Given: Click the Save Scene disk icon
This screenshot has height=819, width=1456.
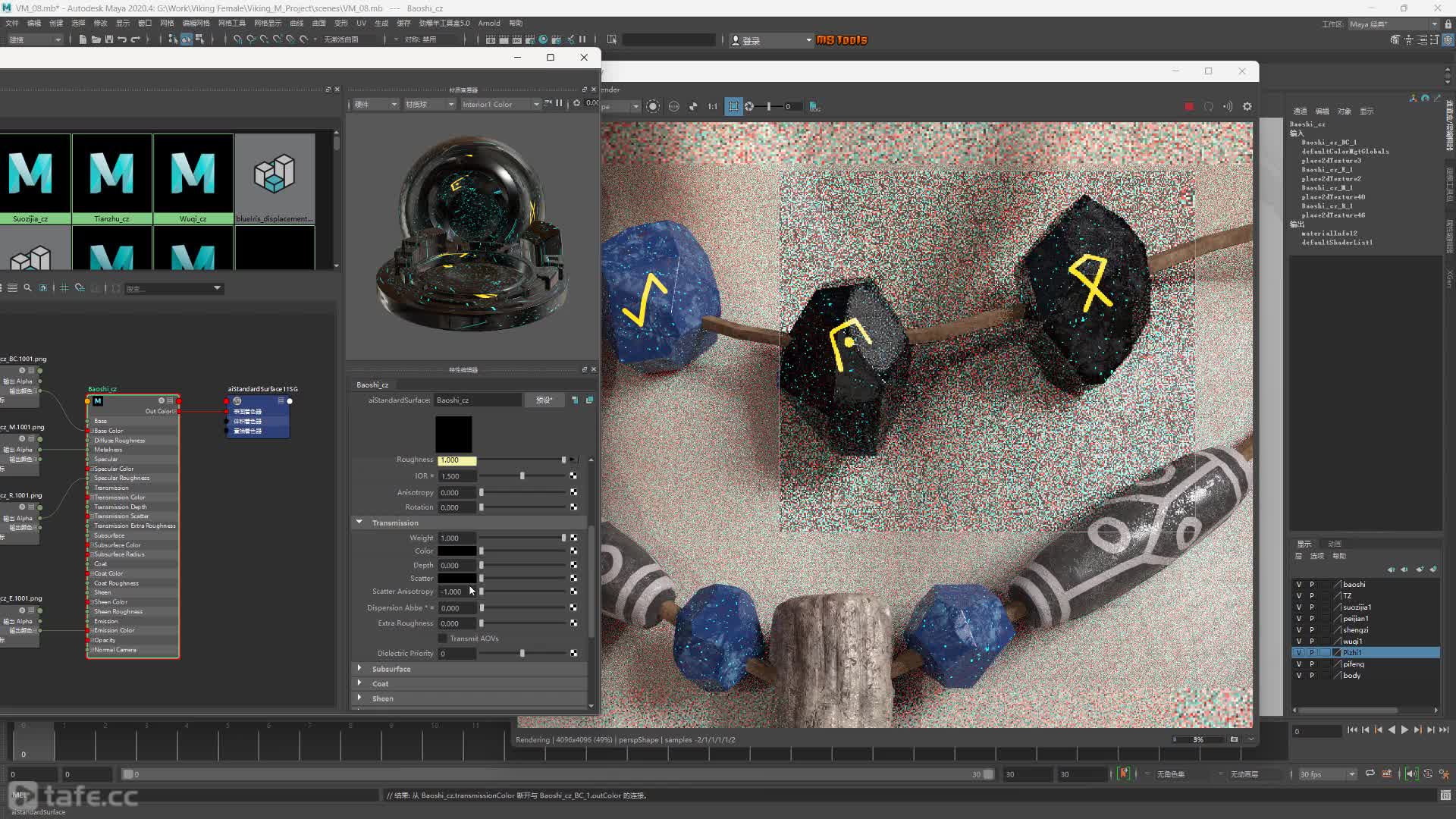Looking at the screenshot, I should pos(109,39).
